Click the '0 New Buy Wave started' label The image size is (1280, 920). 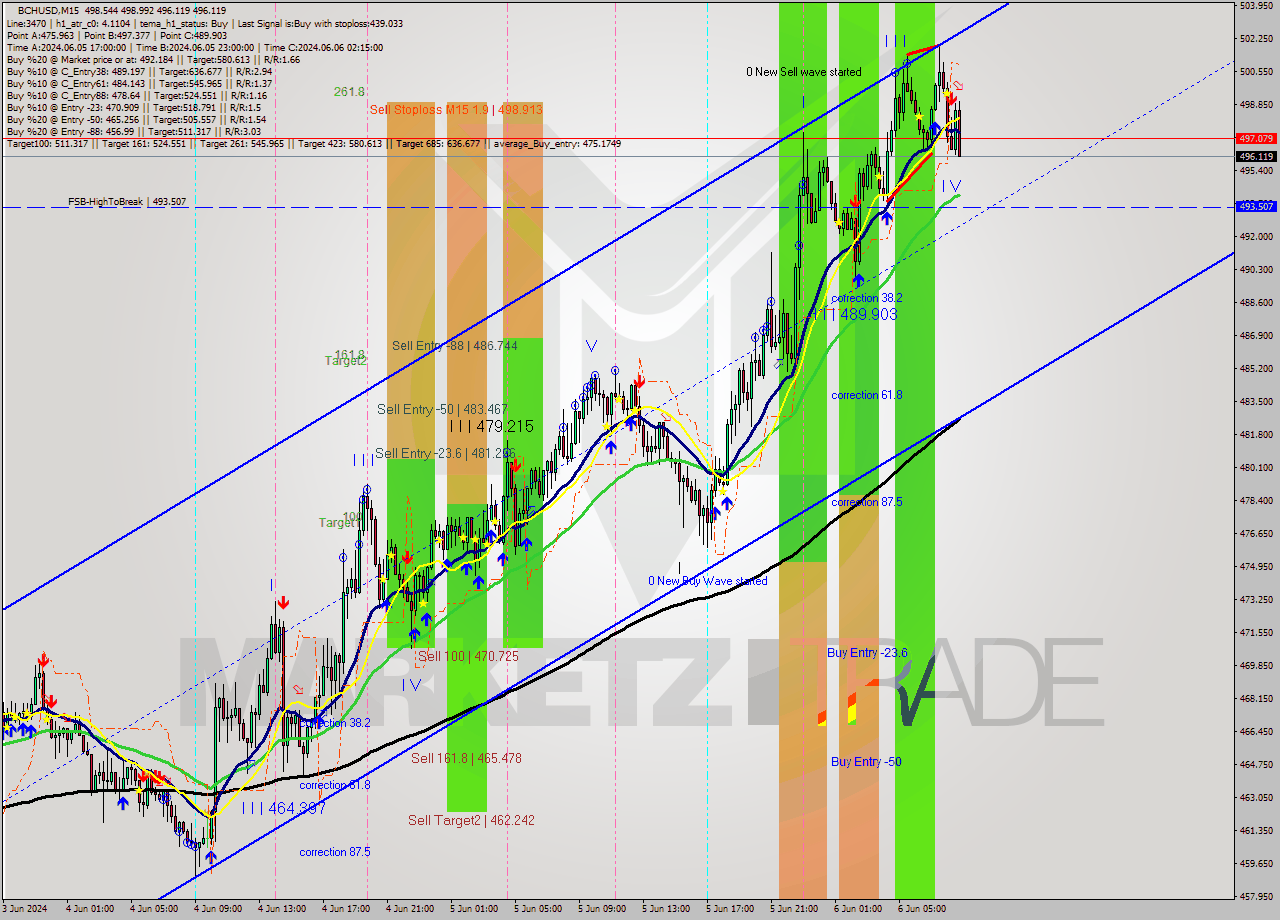click(x=708, y=581)
